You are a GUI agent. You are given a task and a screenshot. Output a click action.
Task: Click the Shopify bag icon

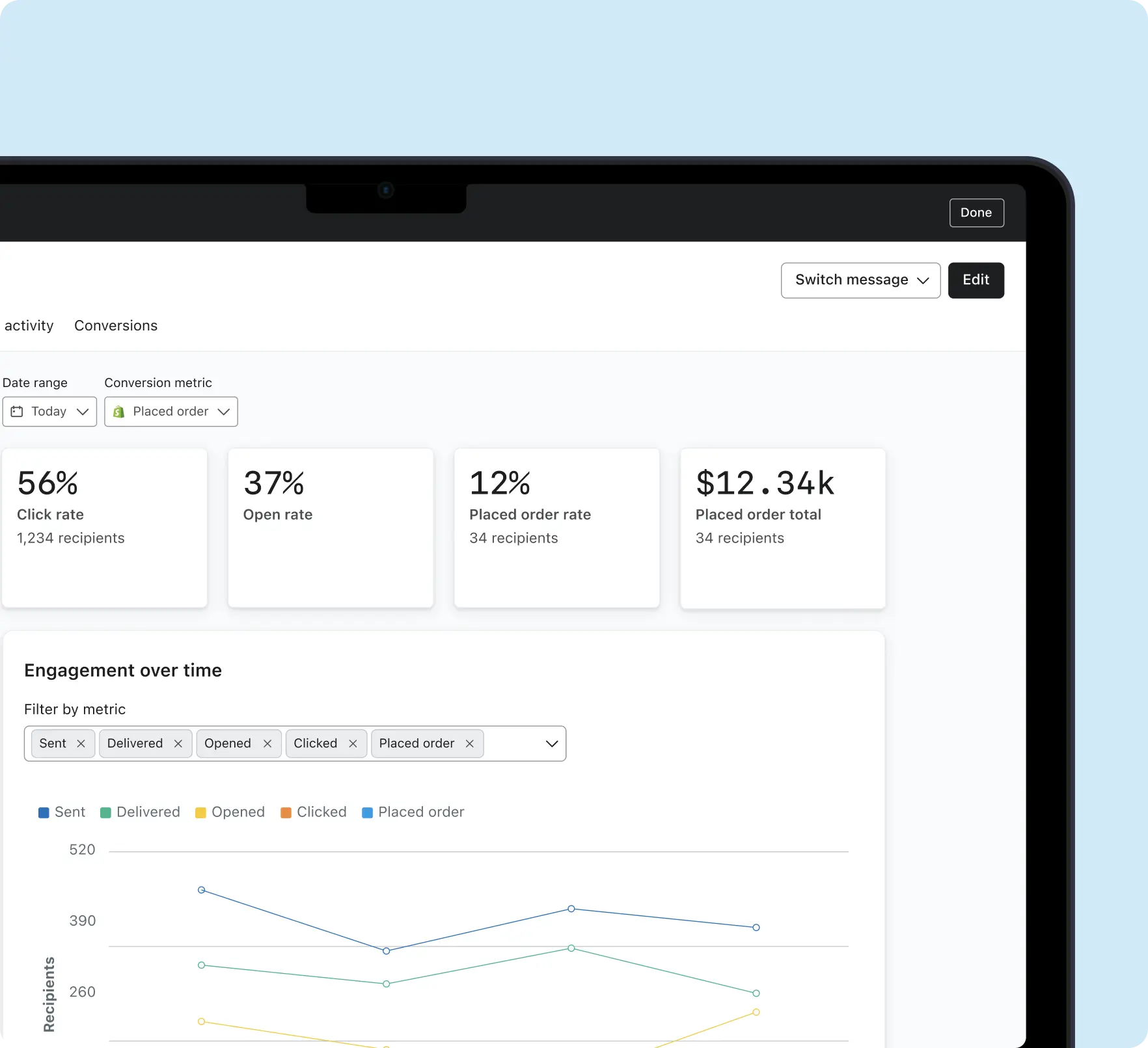[118, 412]
